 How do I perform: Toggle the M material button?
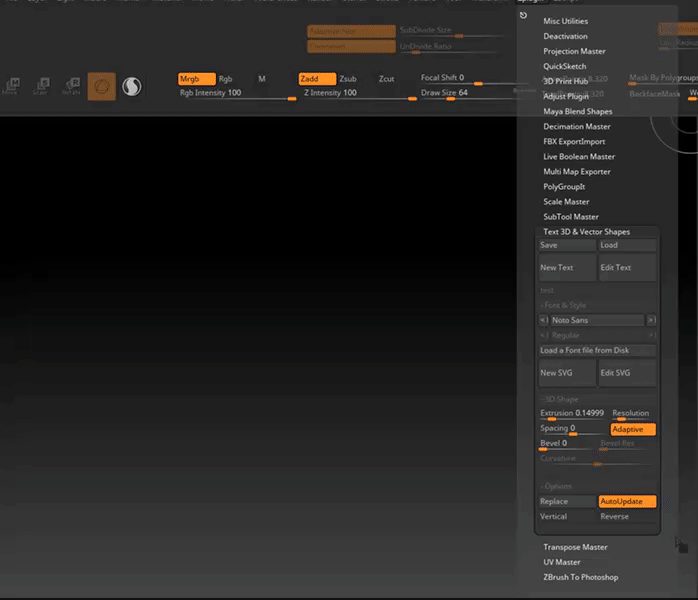coord(262,79)
